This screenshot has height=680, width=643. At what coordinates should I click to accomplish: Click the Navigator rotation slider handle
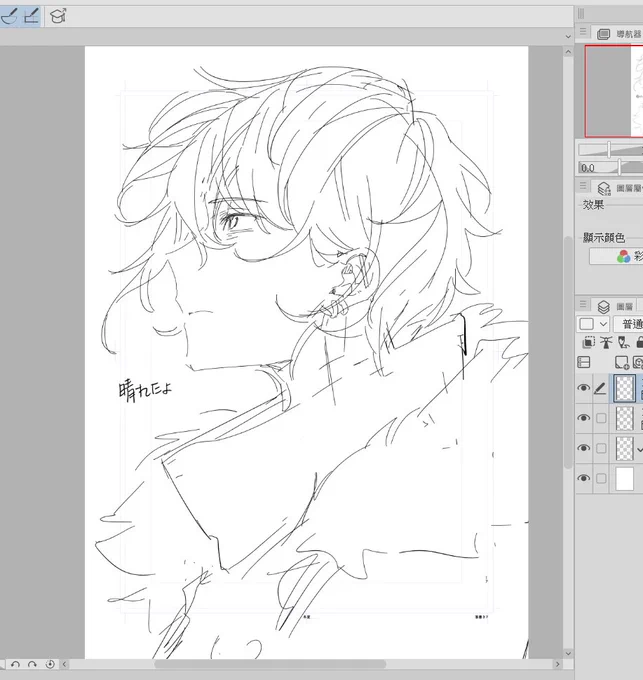[619, 167]
